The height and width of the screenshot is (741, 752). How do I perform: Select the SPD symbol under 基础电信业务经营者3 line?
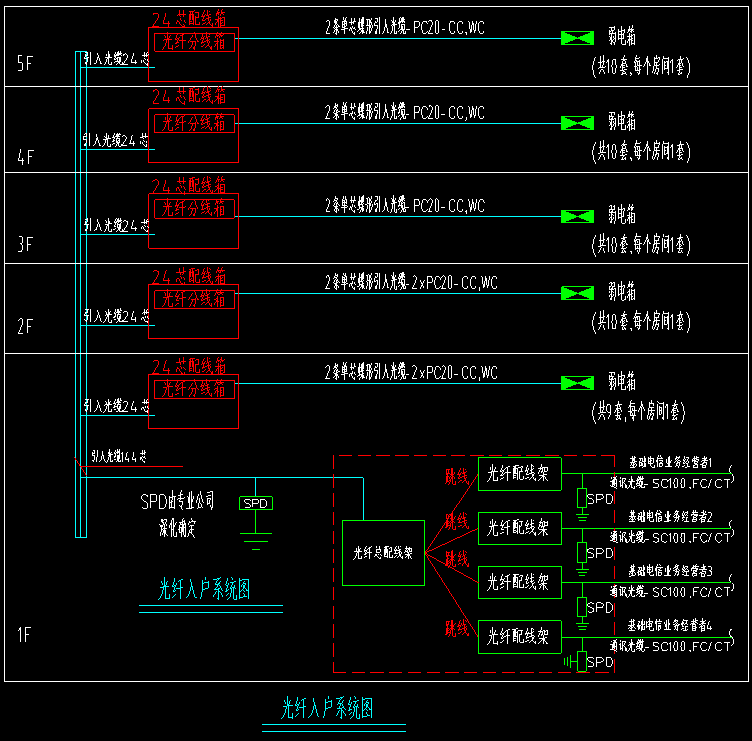click(x=582, y=607)
